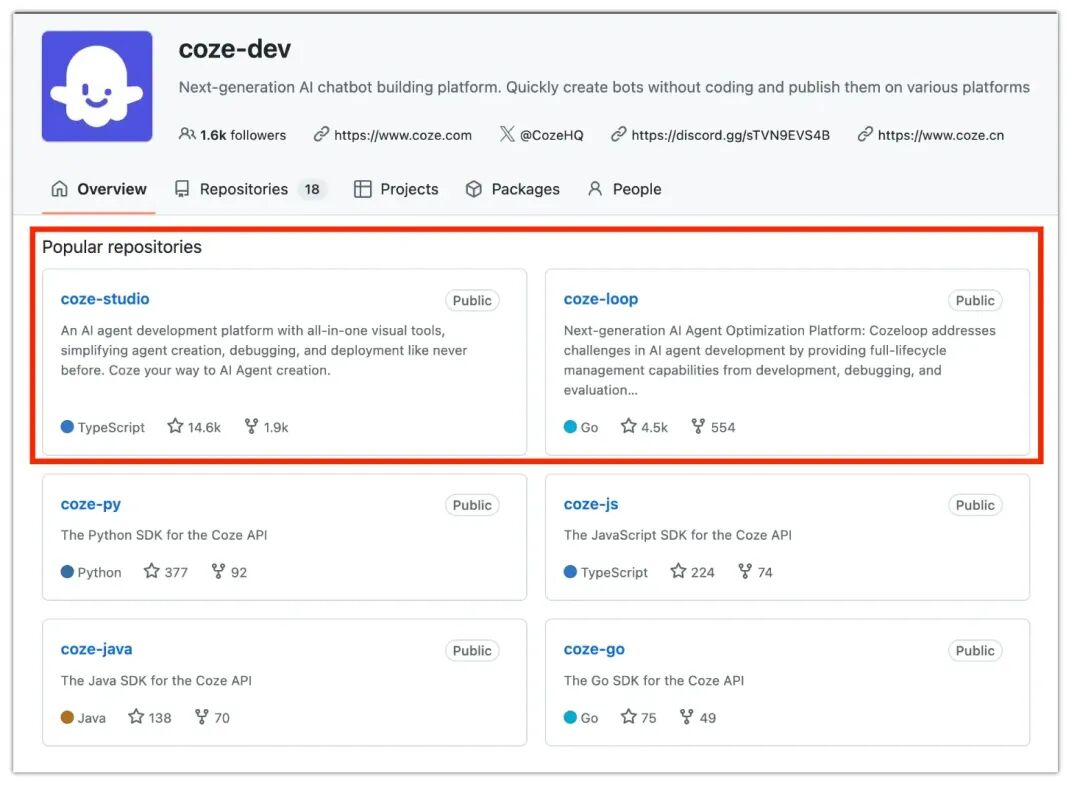Click the star icon on coze-java
Image resolution: width=1080 pixels, height=790 pixels.
pos(136,717)
